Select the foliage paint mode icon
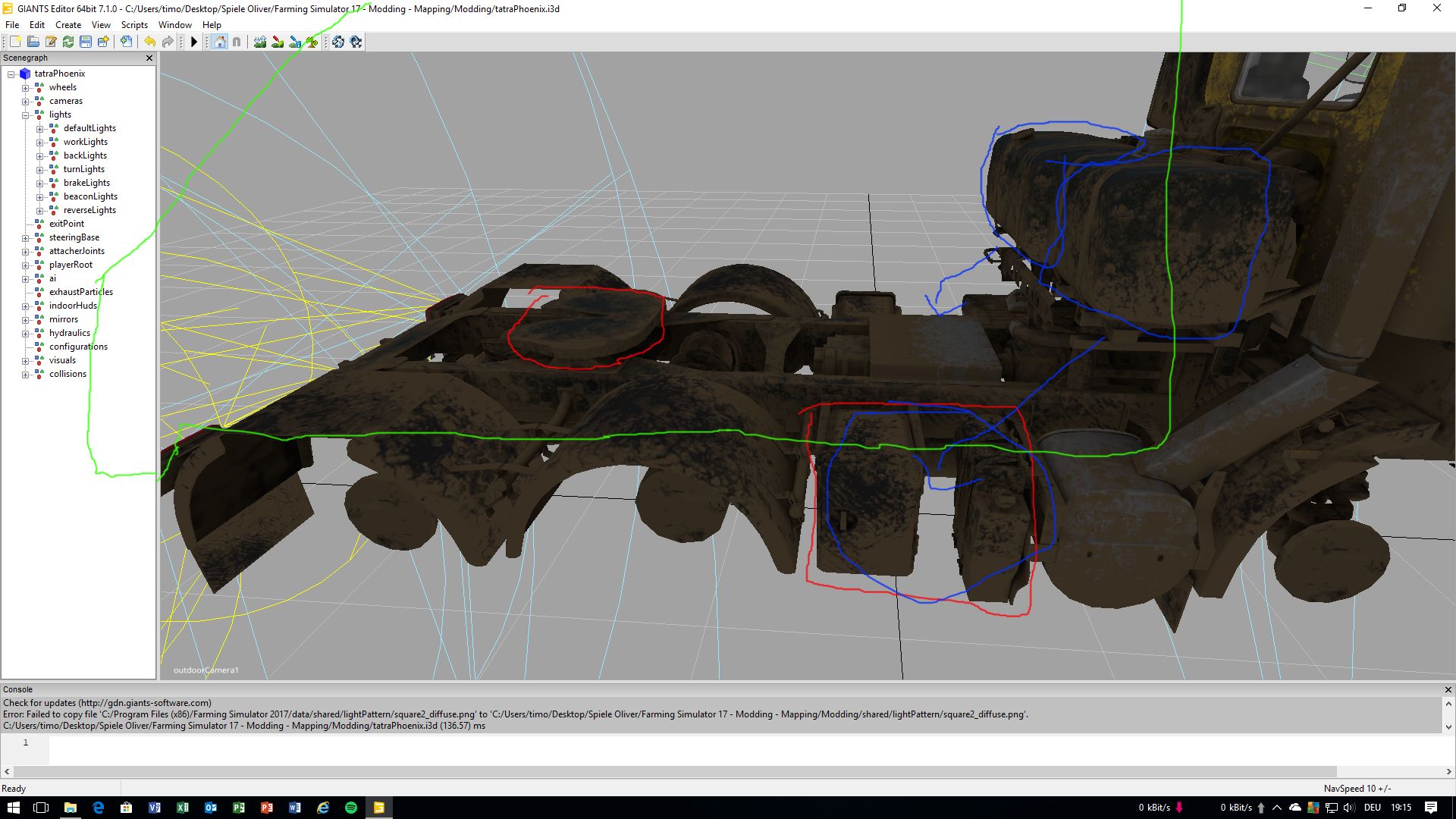1456x819 pixels. 312,42
